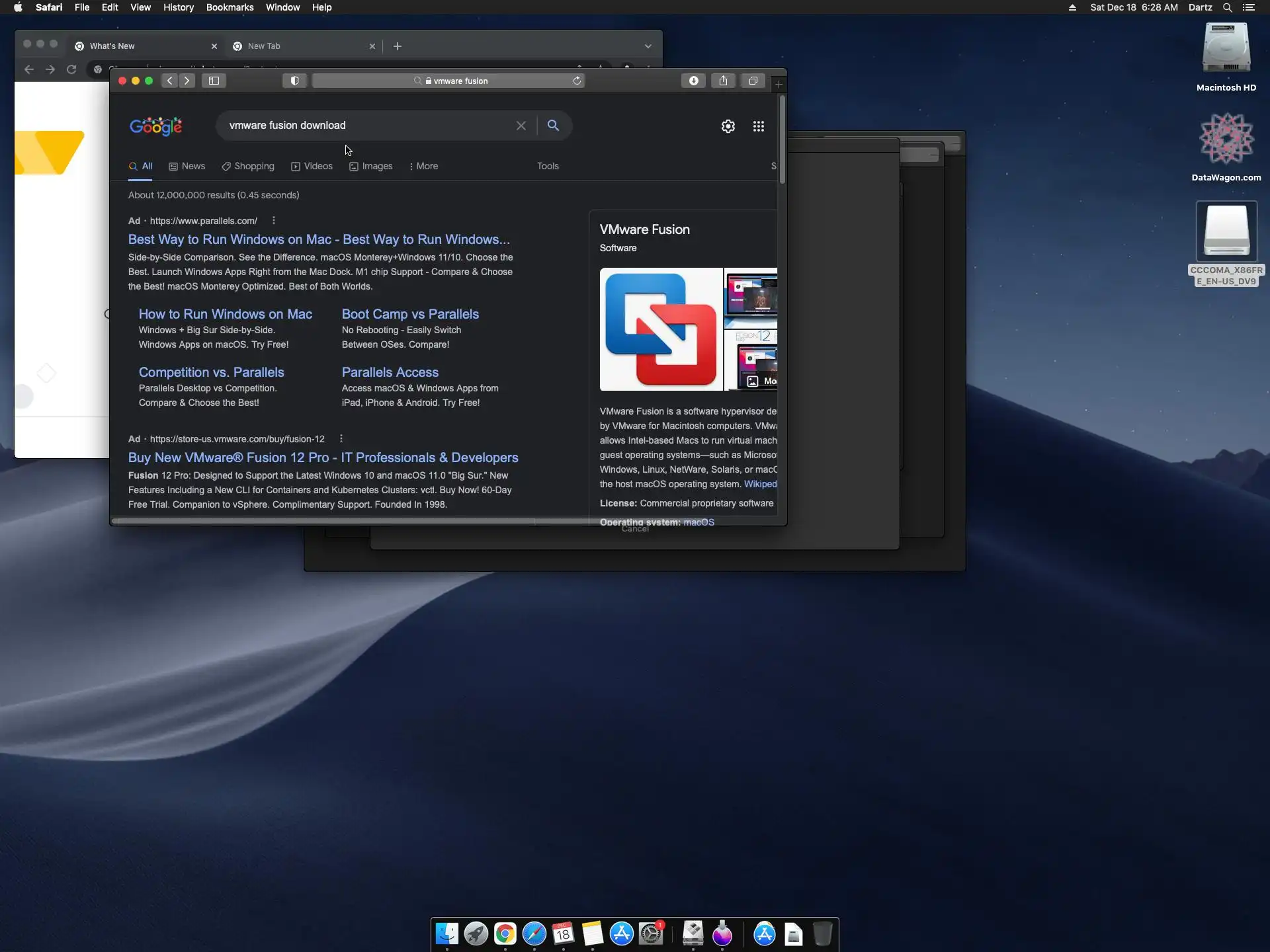Open the Safari downloads icon
Screen dimensions: 1270x952
point(693,81)
